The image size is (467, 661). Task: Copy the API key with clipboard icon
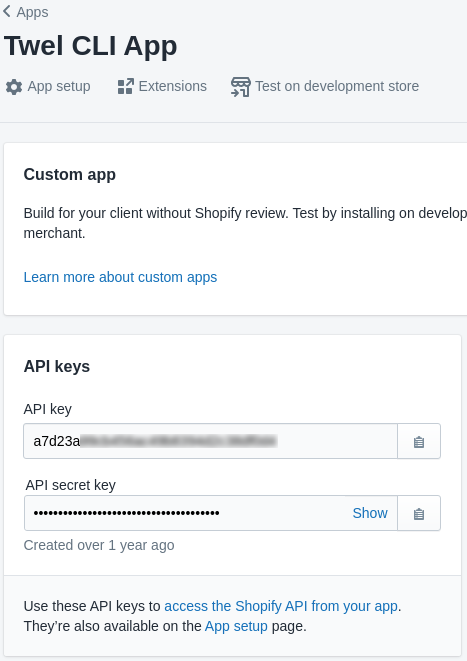click(x=419, y=441)
